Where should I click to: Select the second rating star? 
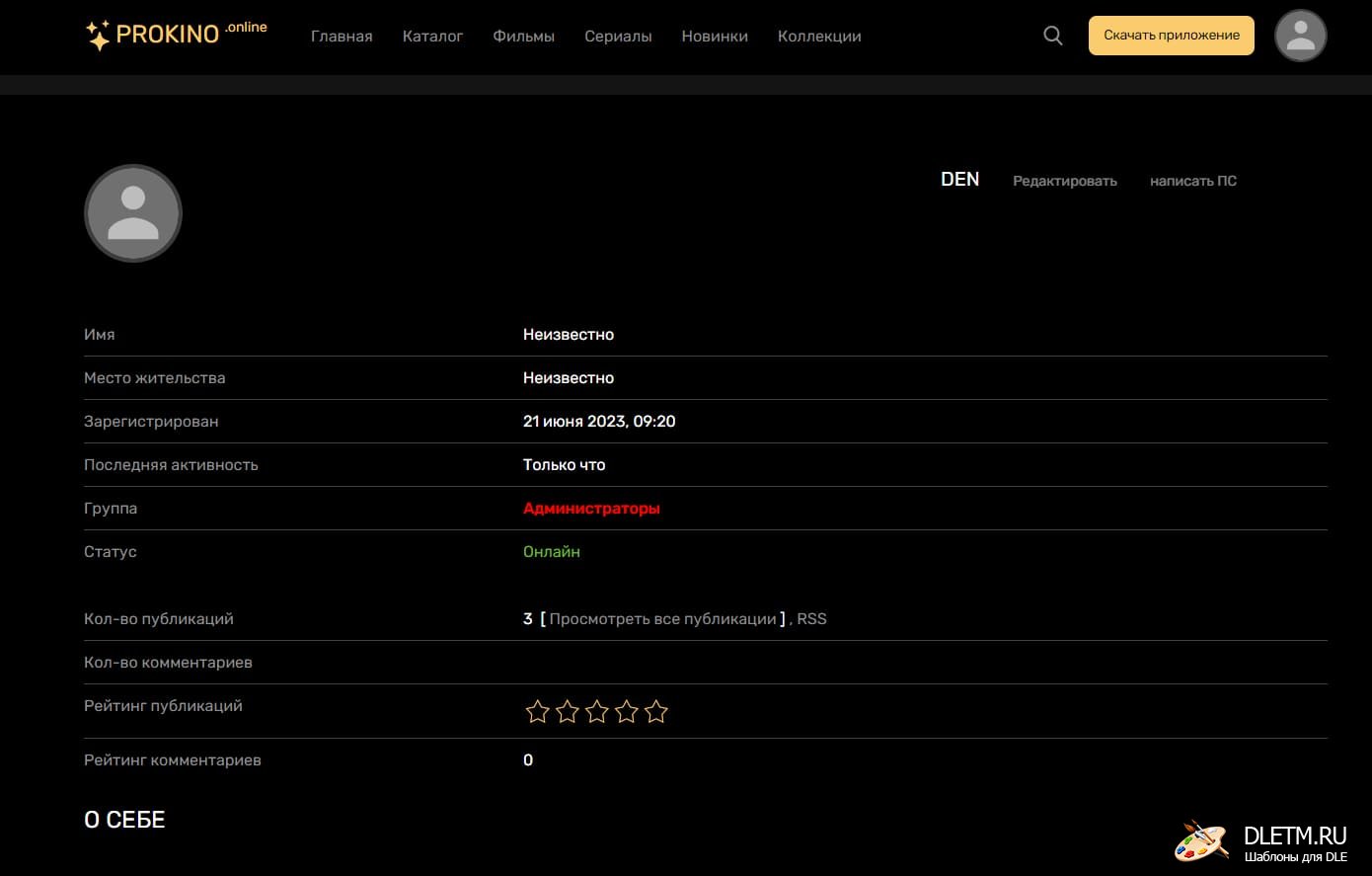coord(568,712)
